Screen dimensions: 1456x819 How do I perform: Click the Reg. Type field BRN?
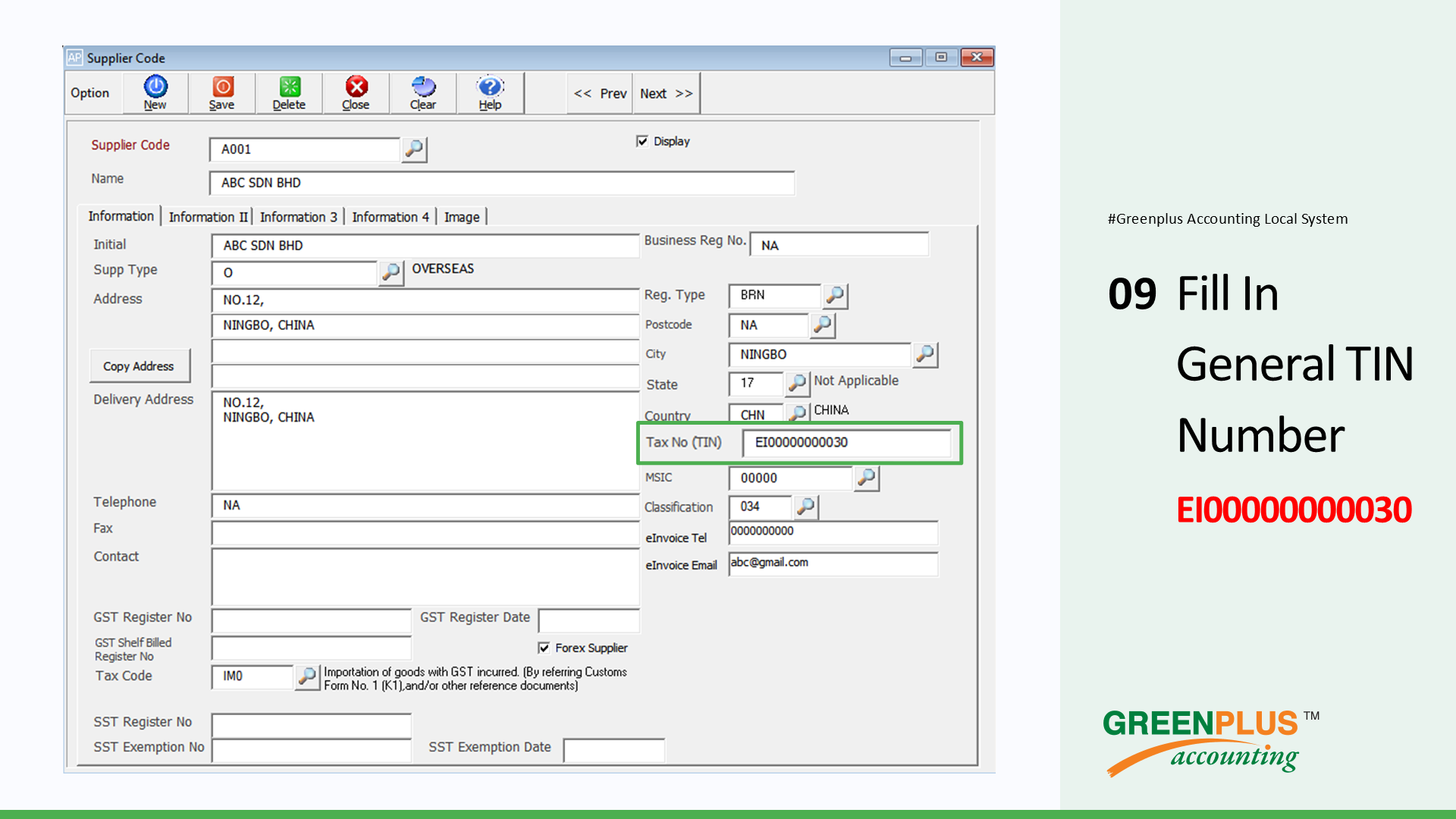pyautogui.click(x=775, y=296)
